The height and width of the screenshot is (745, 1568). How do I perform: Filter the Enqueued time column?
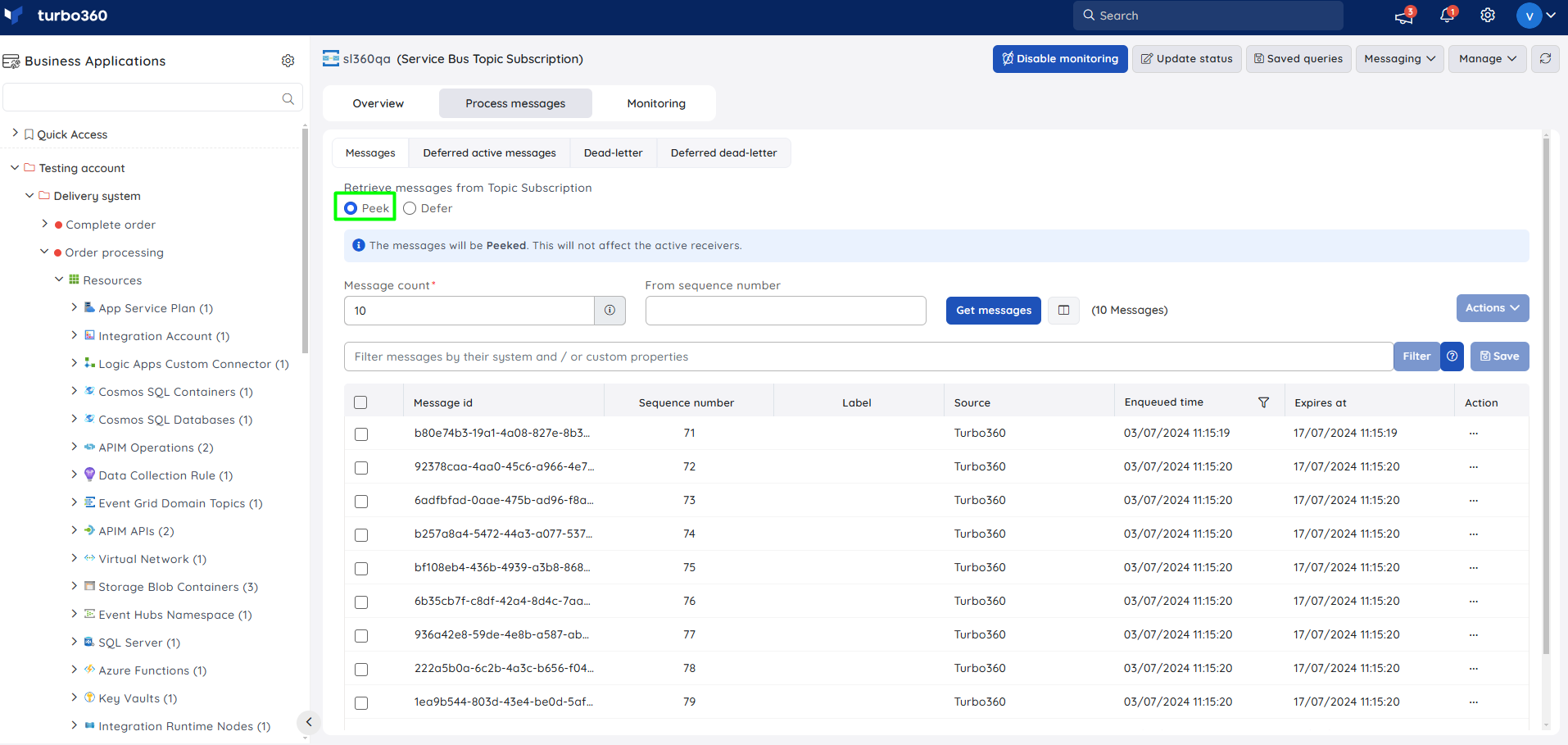1263,402
